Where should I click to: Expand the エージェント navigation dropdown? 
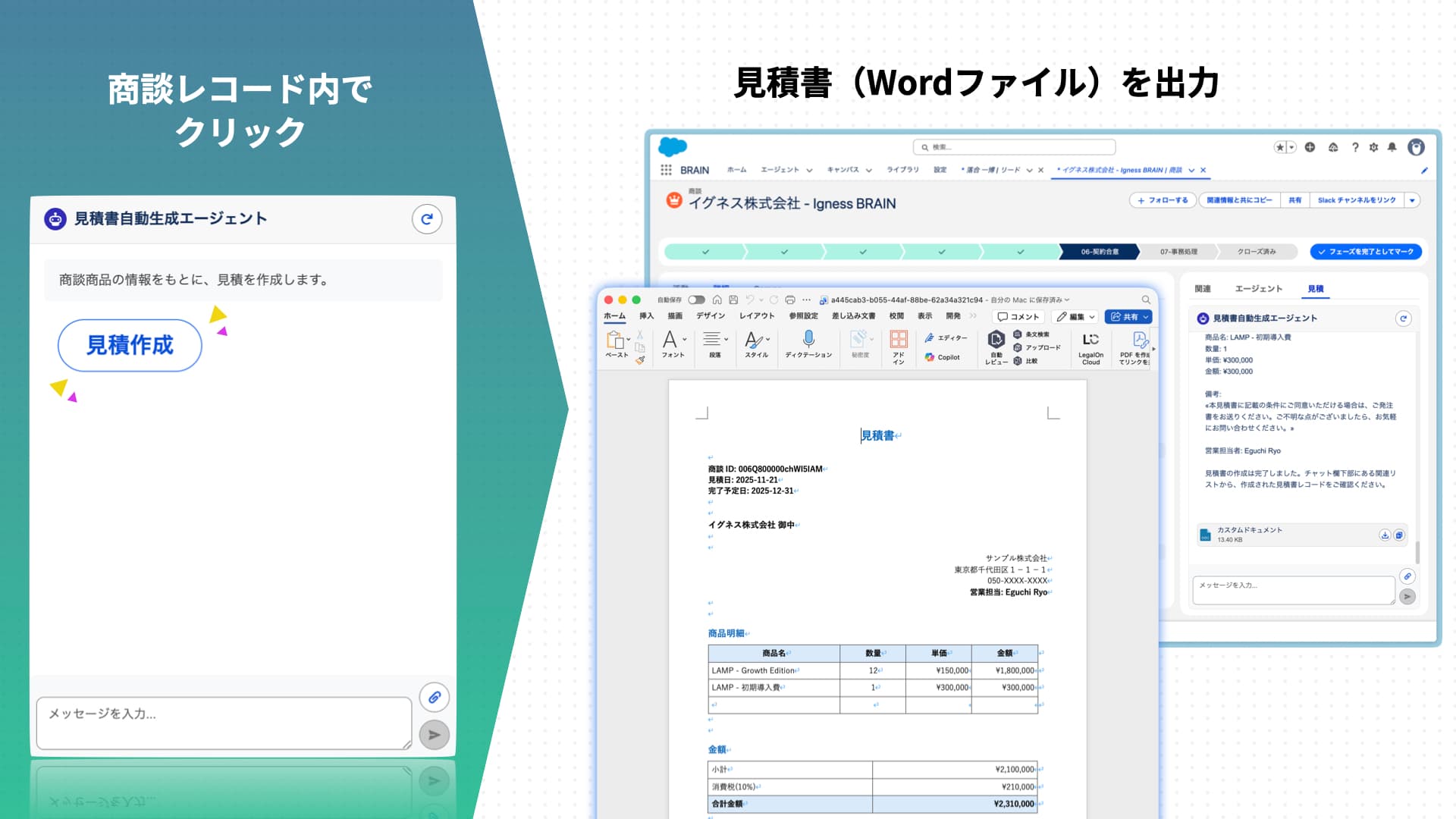[x=809, y=170]
